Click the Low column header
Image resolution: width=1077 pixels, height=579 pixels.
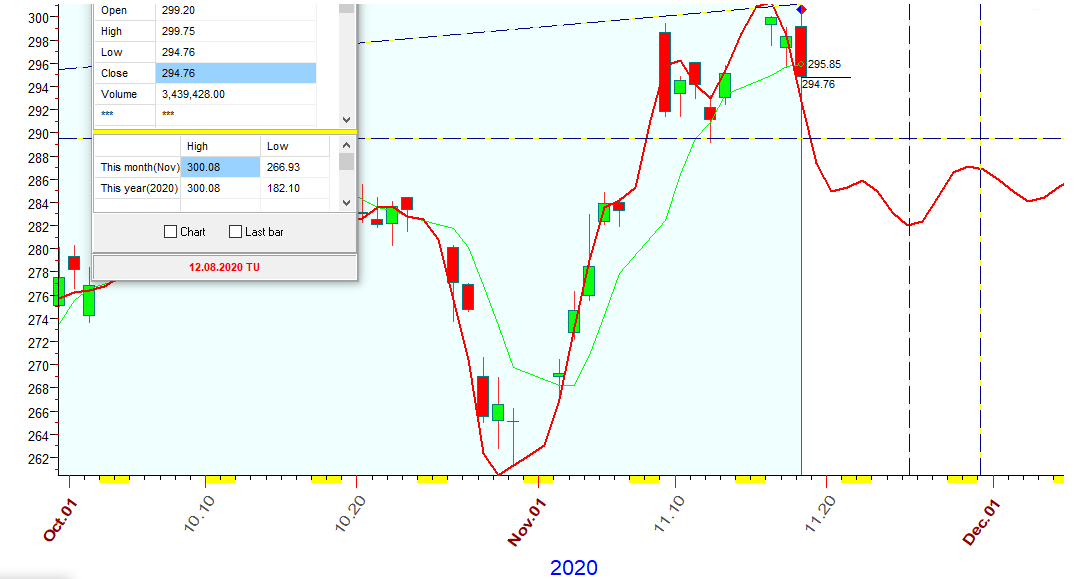click(296, 146)
